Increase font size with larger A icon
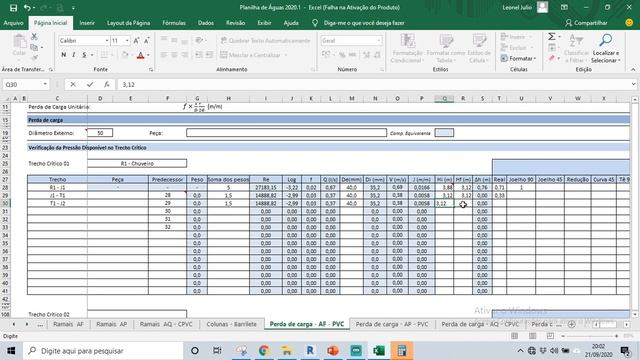This screenshot has width=640, height=360. [136, 40]
